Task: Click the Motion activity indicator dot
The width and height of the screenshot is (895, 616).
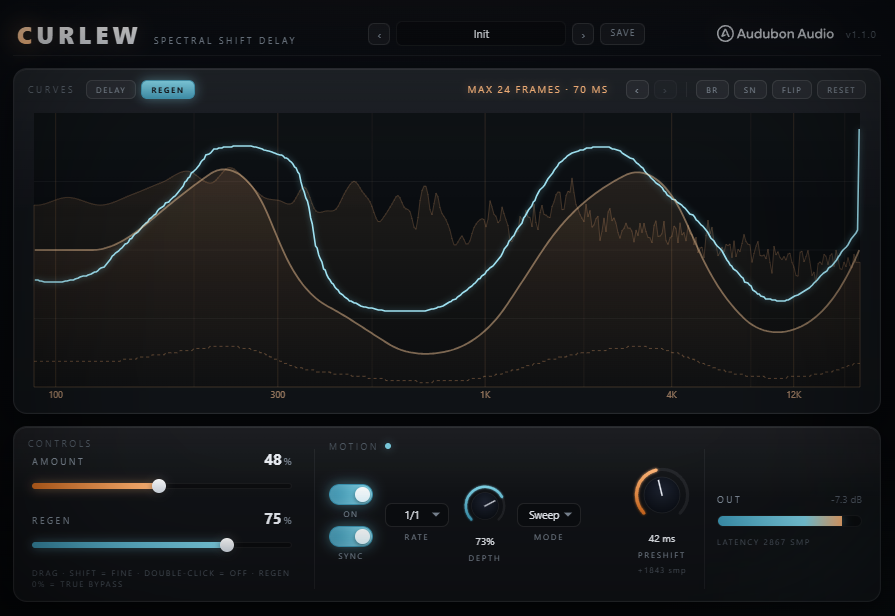Action: 388,446
